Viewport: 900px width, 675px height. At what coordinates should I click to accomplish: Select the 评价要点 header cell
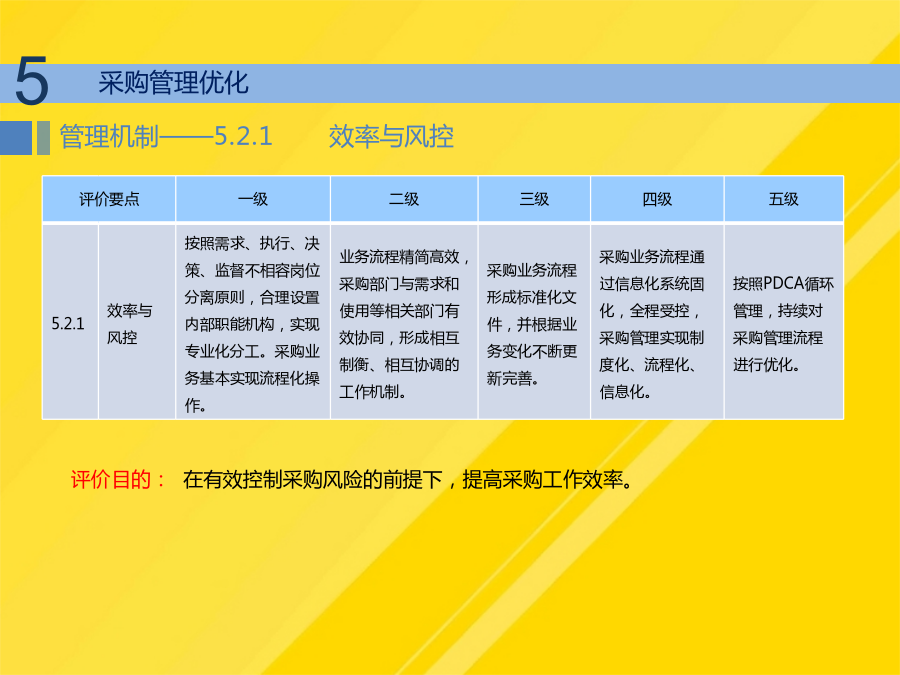tap(109, 199)
